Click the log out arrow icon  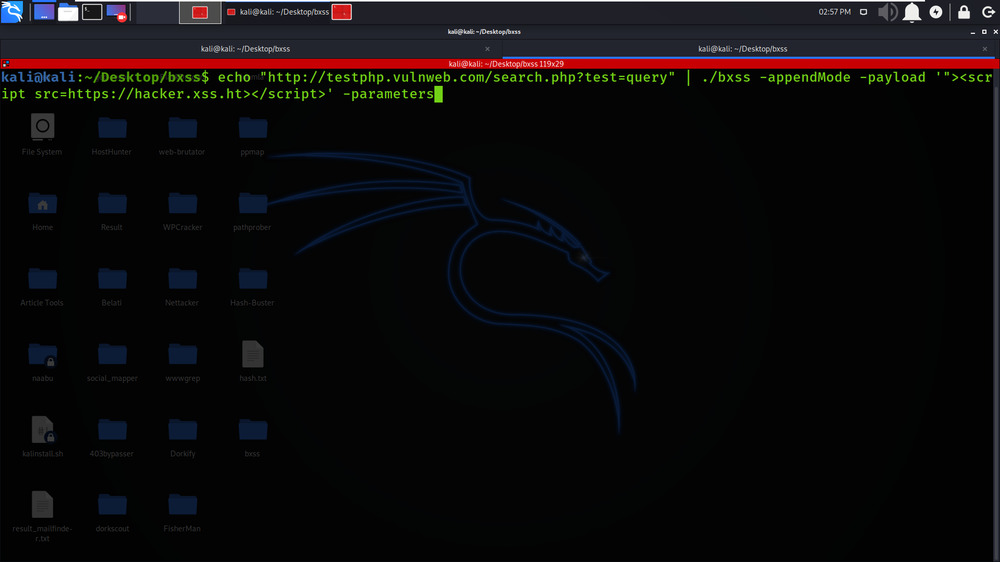coord(988,12)
